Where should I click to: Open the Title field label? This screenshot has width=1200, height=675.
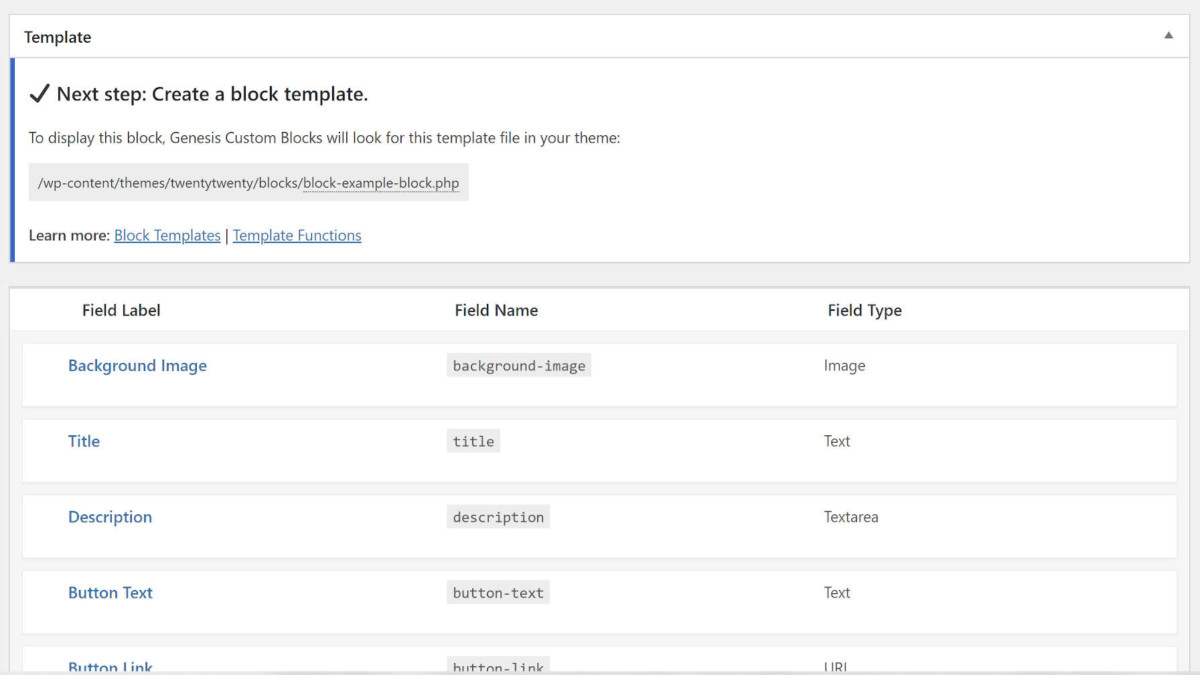click(x=84, y=441)
